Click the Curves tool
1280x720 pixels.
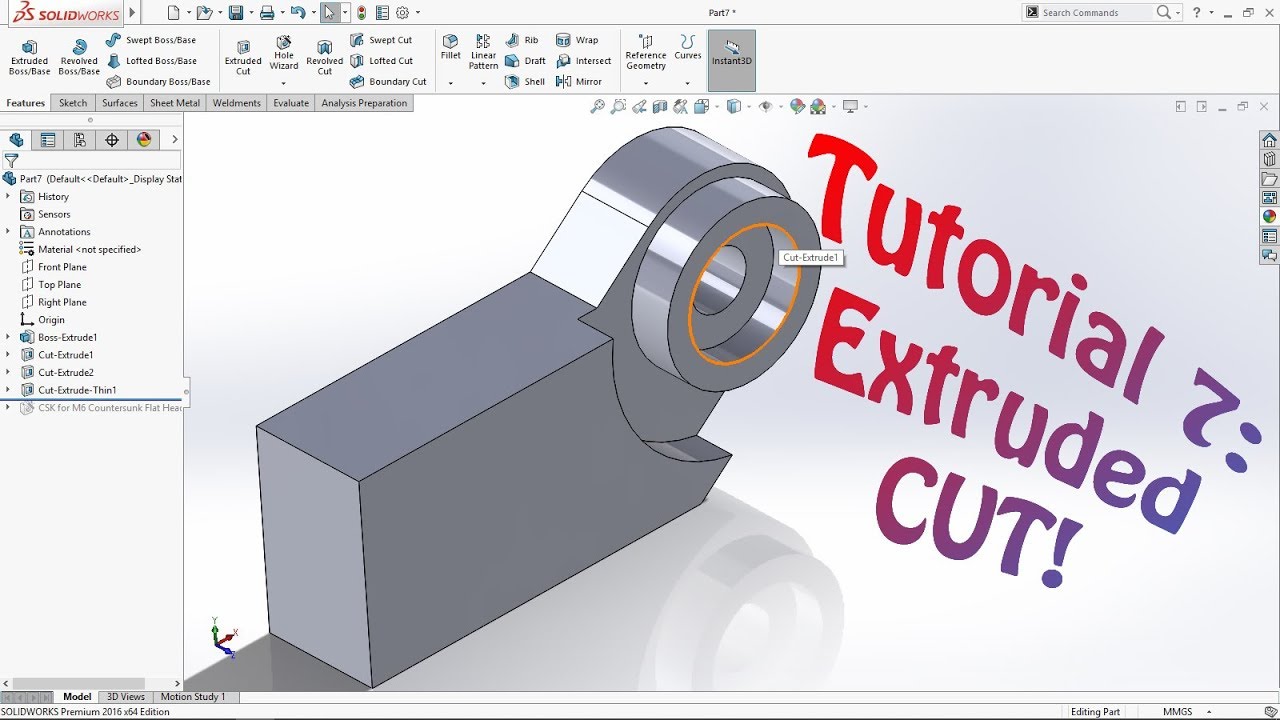[x=688, y=47]
